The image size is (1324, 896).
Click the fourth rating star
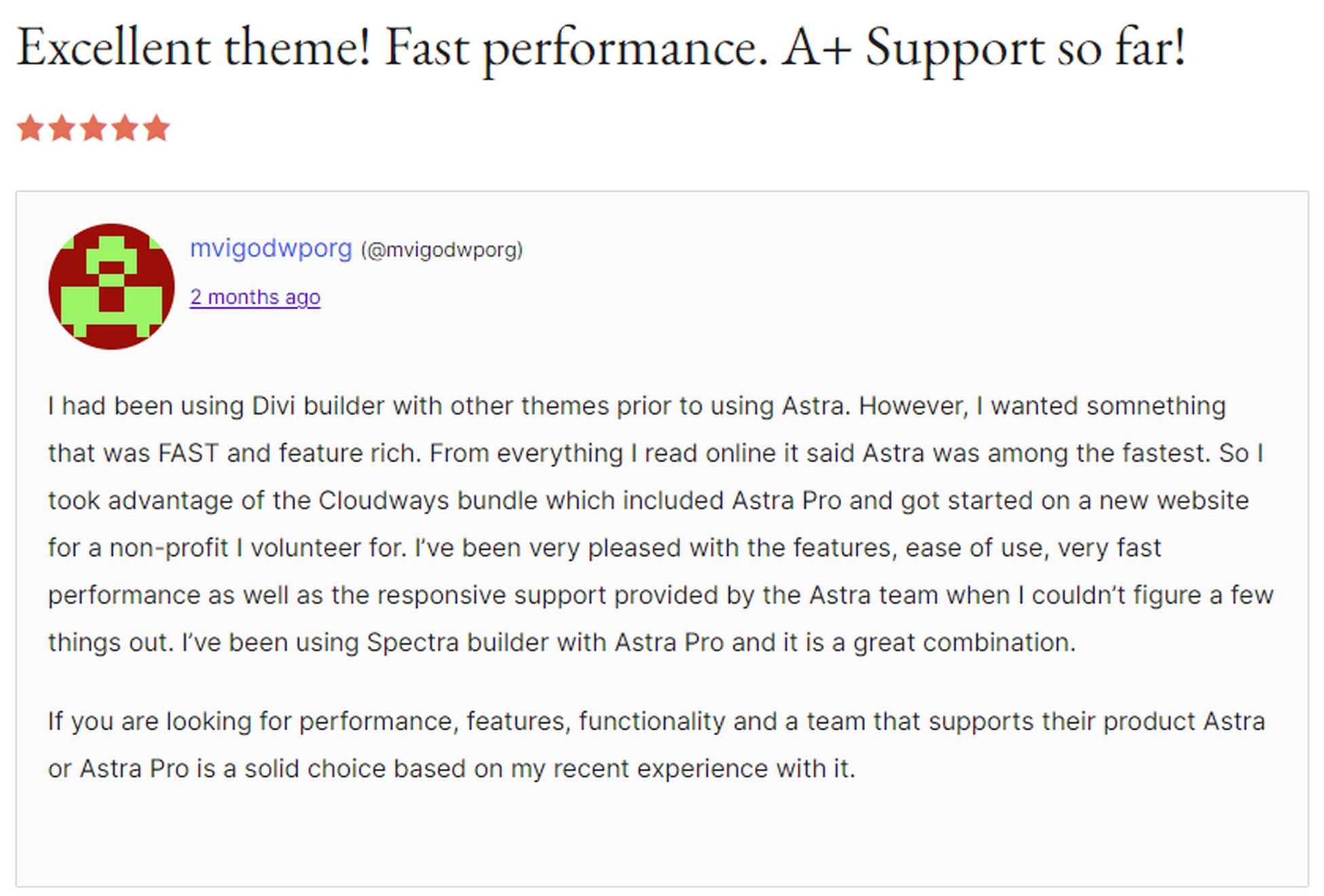pos(125,128)
